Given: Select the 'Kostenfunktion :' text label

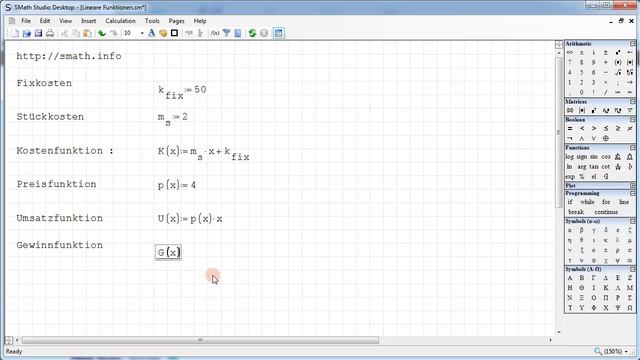Looking at the screenshot, I should pyautogui.click(x=65, y=151).
